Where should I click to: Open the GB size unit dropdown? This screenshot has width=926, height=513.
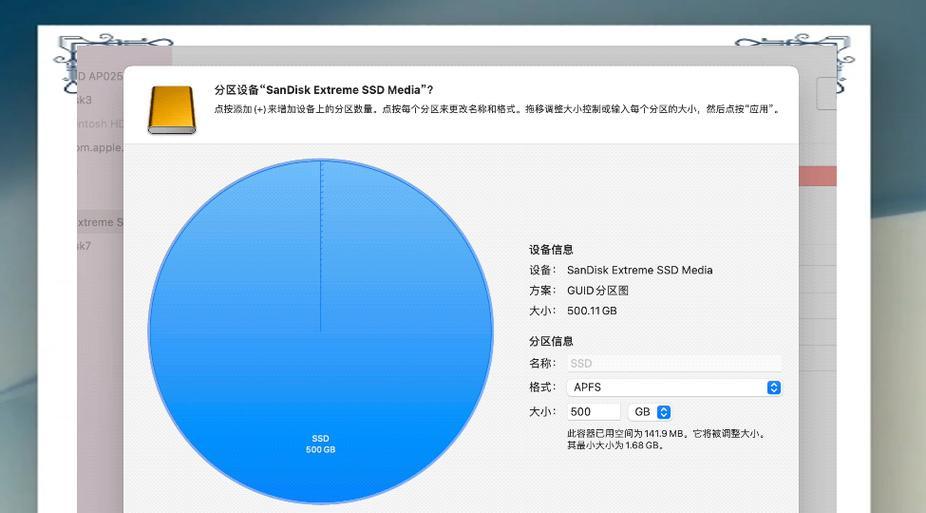pyautogui.click(x=650, y=412)
